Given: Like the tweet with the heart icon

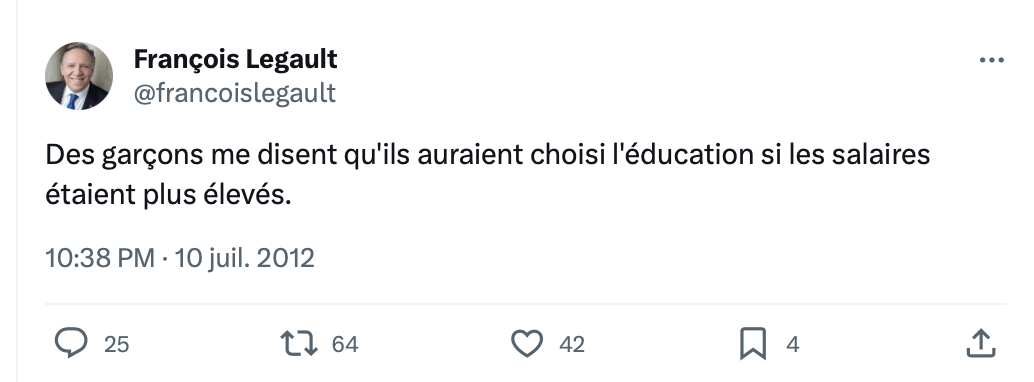Looking at the screenshot, I should (527, 344).
